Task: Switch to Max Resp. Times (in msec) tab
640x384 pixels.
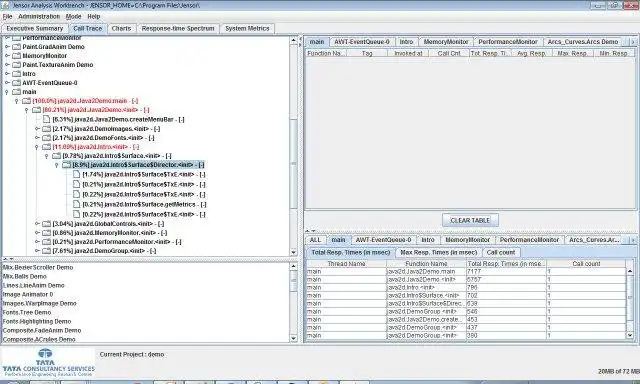Action: point(439,253)
